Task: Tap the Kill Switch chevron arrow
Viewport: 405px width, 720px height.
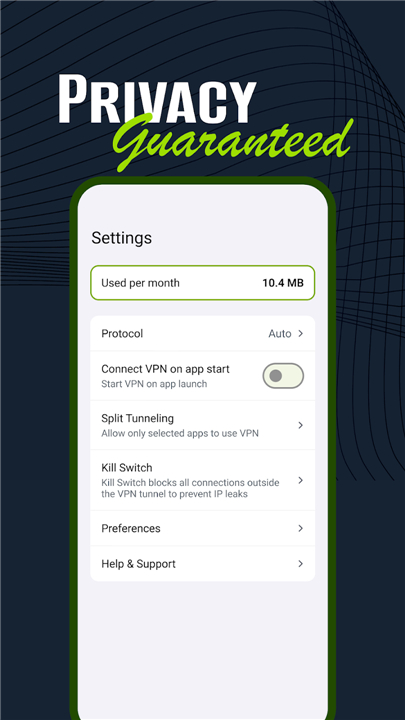Action: (301, 480)
